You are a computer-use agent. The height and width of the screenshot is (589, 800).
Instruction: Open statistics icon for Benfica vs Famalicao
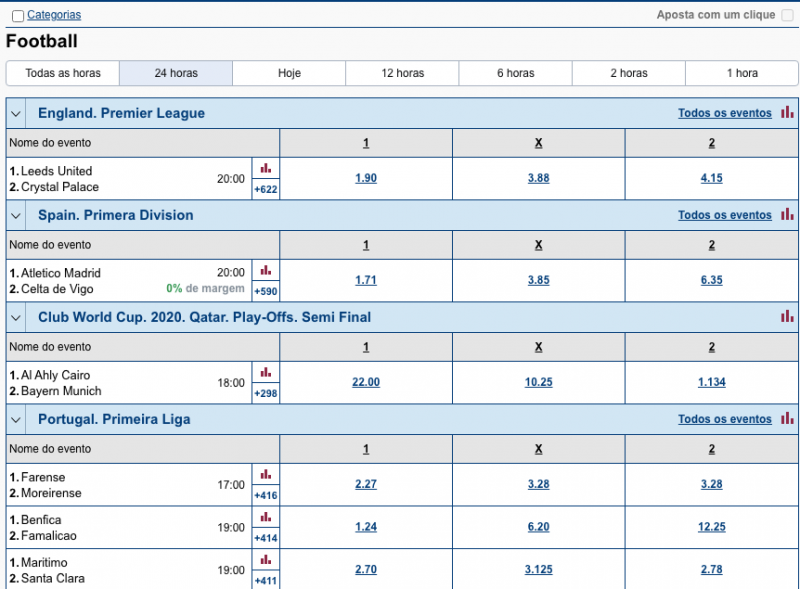coord(266,517)
